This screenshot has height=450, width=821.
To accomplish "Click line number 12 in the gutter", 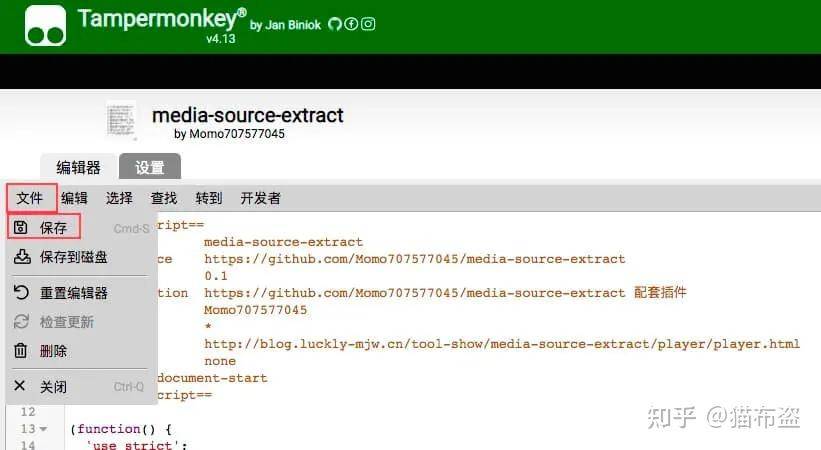I will [x=28, y=412].
